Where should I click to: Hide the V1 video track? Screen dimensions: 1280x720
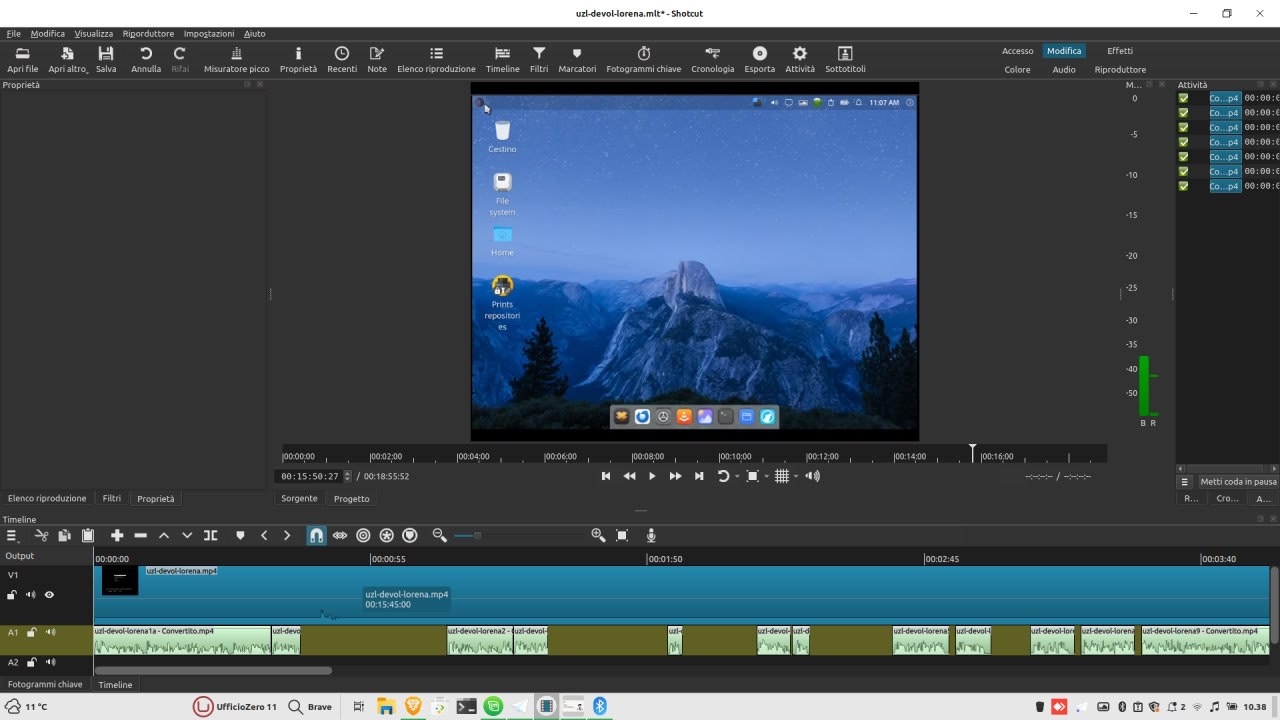pos(49,595)
